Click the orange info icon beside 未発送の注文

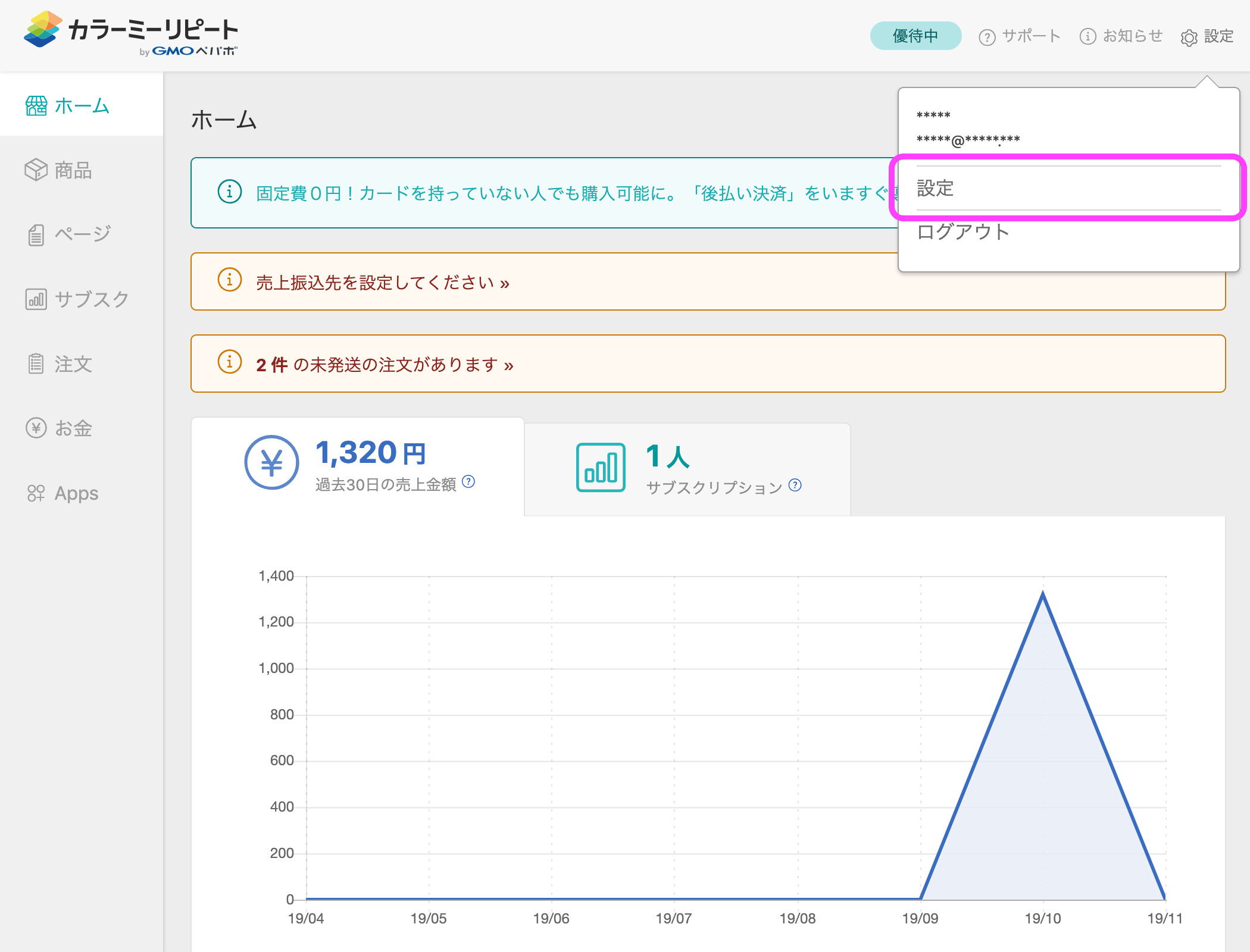[230, 362]
